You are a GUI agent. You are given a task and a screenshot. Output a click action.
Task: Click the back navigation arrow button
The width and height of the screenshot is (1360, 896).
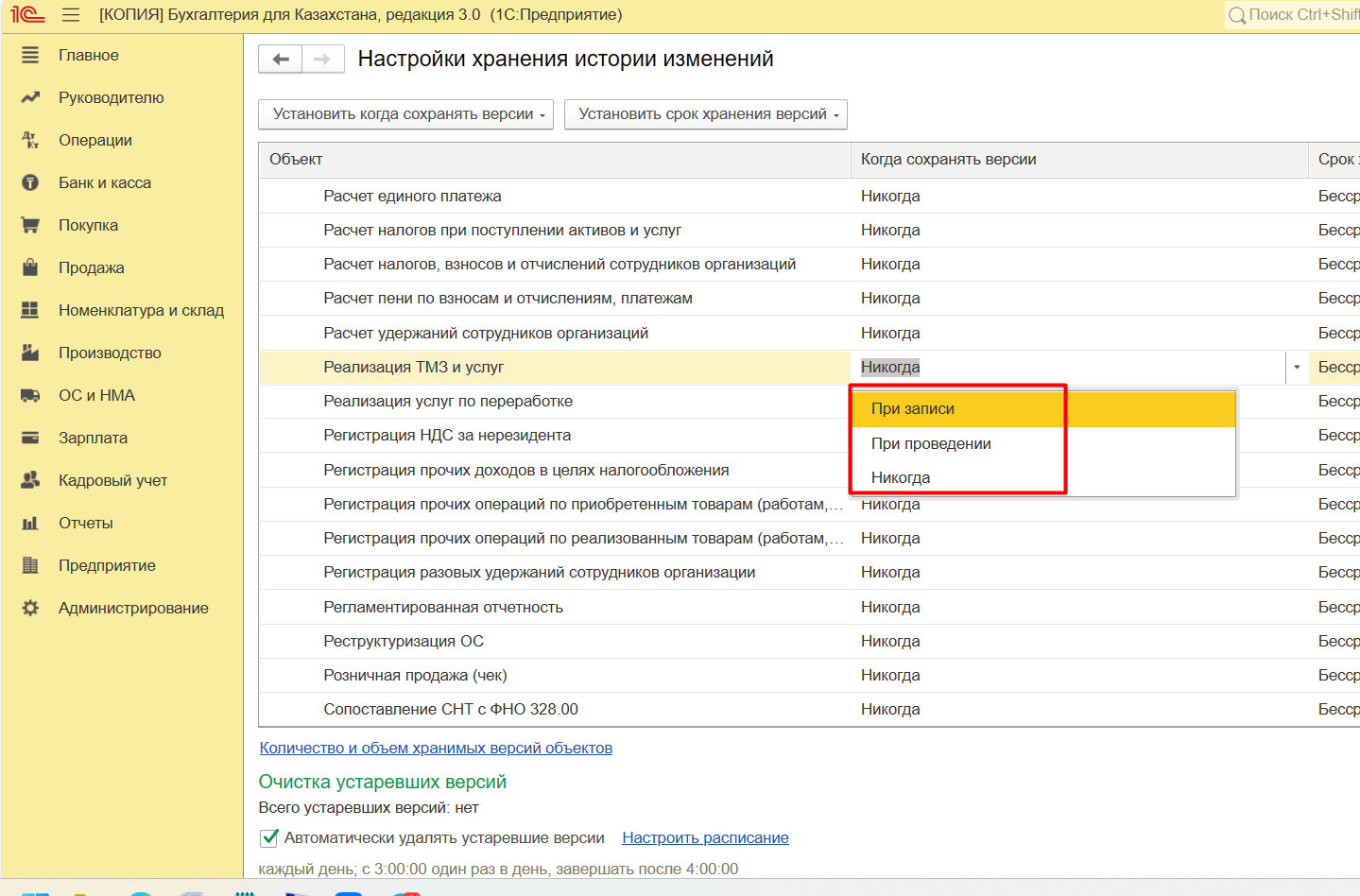[281, 60]
